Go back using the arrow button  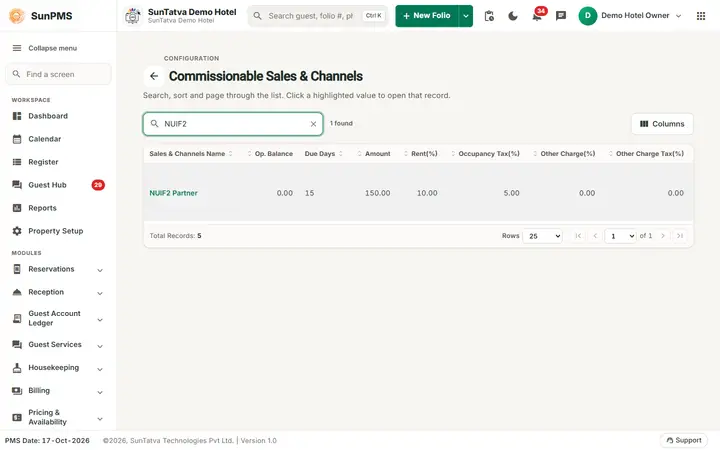pyautogui.click(x=154, y=76)
